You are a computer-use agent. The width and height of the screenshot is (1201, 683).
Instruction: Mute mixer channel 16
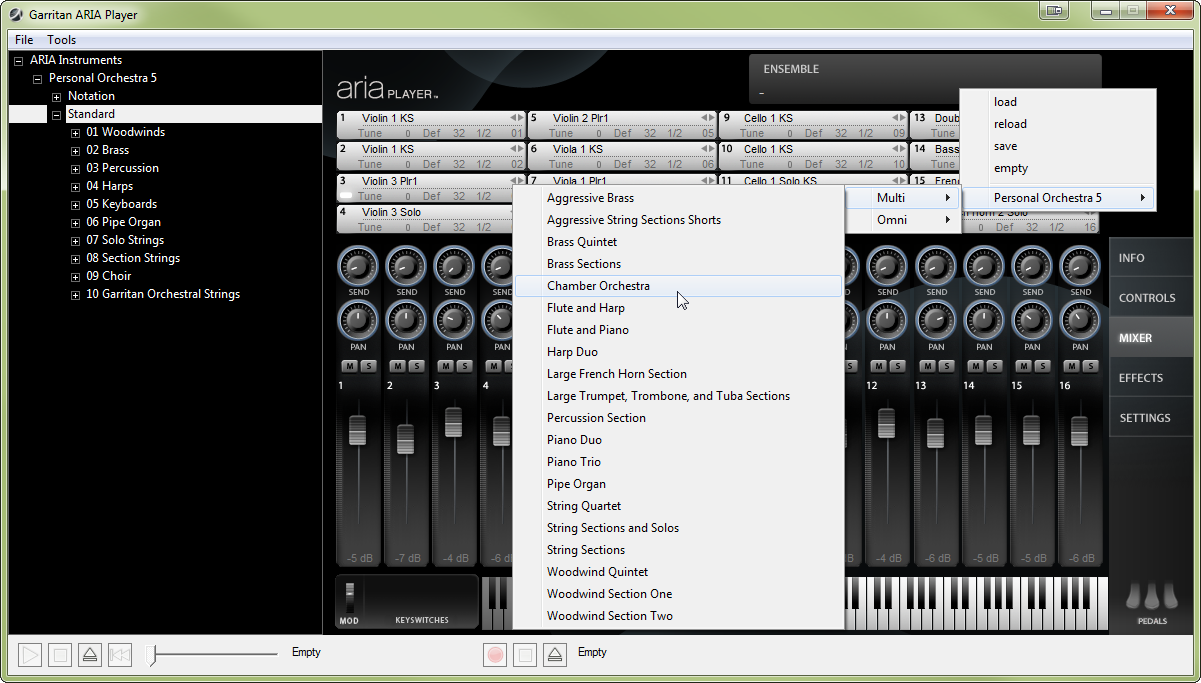tap(1072, 366)
